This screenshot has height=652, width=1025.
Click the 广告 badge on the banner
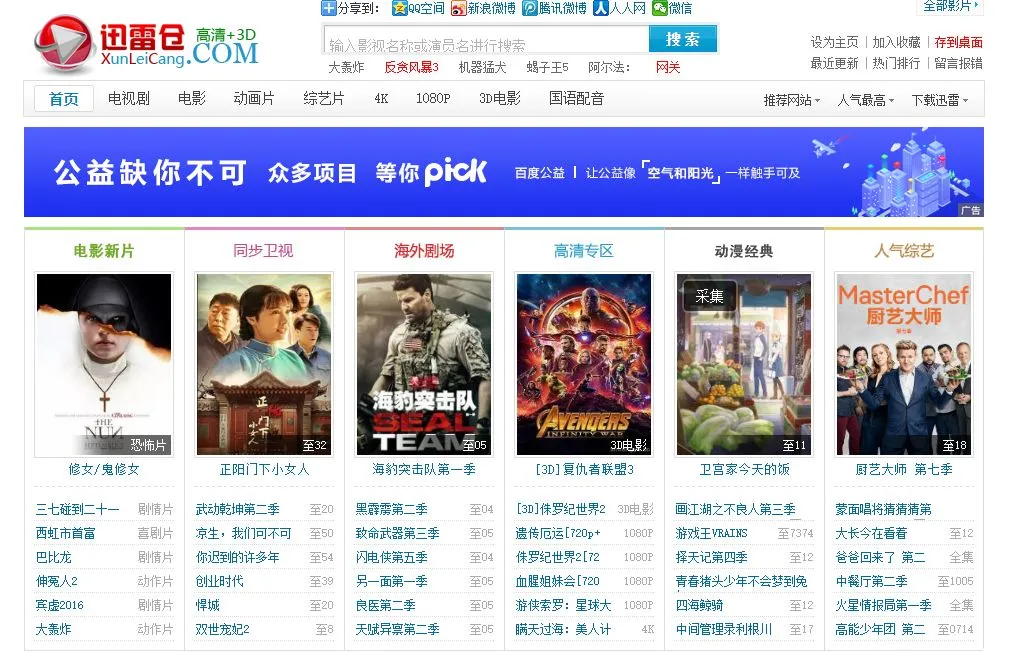(x=970, y=210)
